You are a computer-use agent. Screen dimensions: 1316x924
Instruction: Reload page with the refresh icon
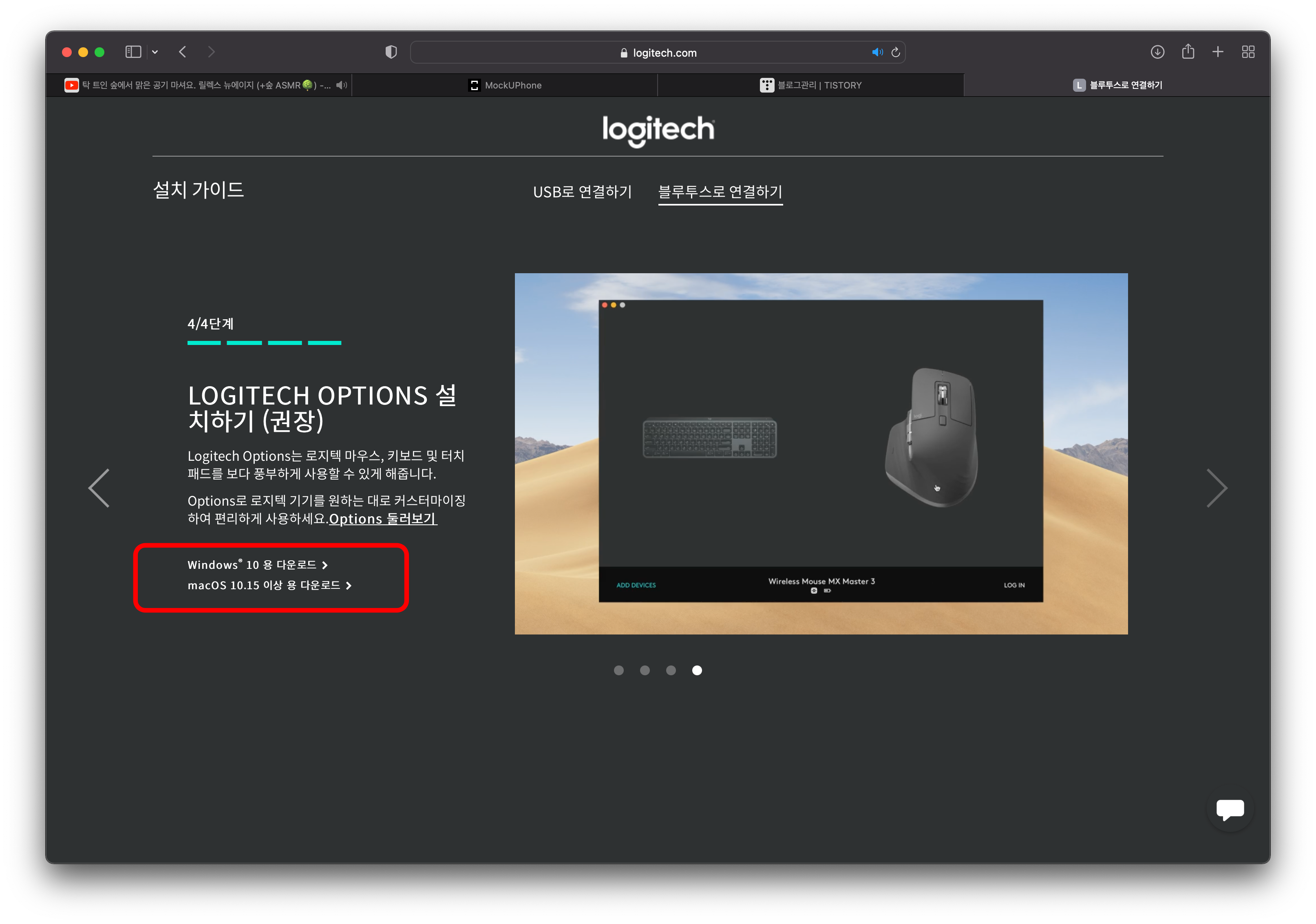click(896, 52)
